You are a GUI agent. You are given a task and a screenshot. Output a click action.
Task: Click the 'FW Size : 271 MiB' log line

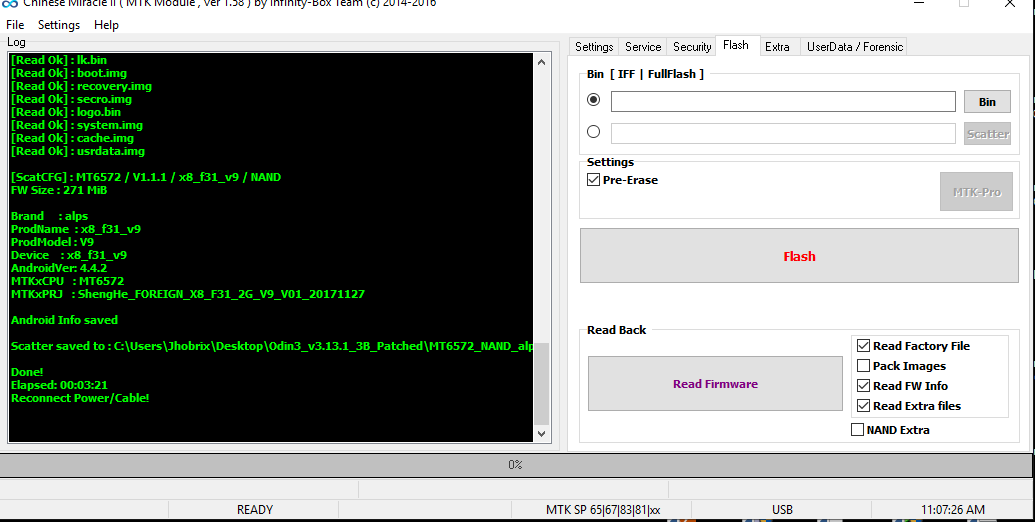point(59,190)
